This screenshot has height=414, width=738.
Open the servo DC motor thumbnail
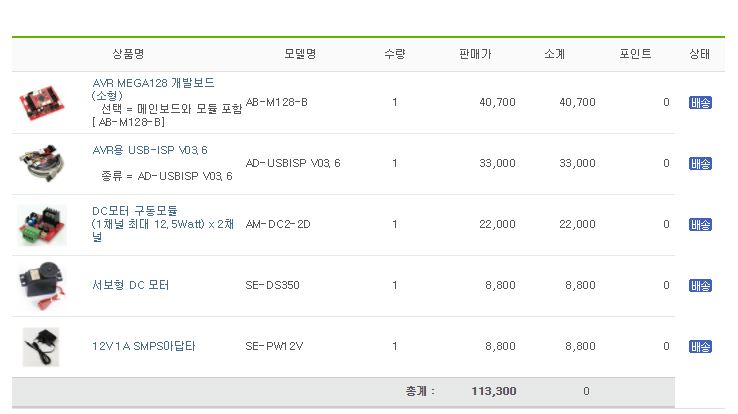(x=41, y=286)
